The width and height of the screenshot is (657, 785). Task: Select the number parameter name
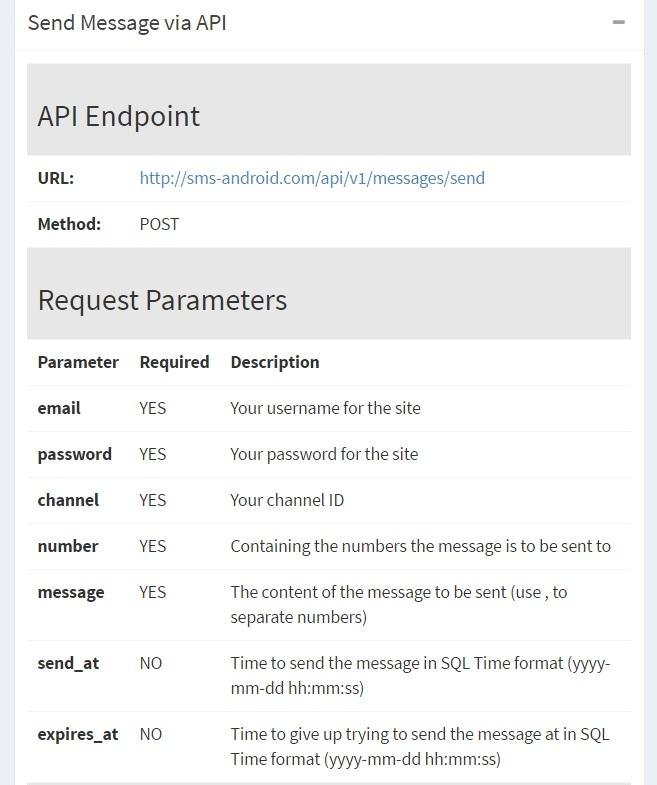click(68, 546)
